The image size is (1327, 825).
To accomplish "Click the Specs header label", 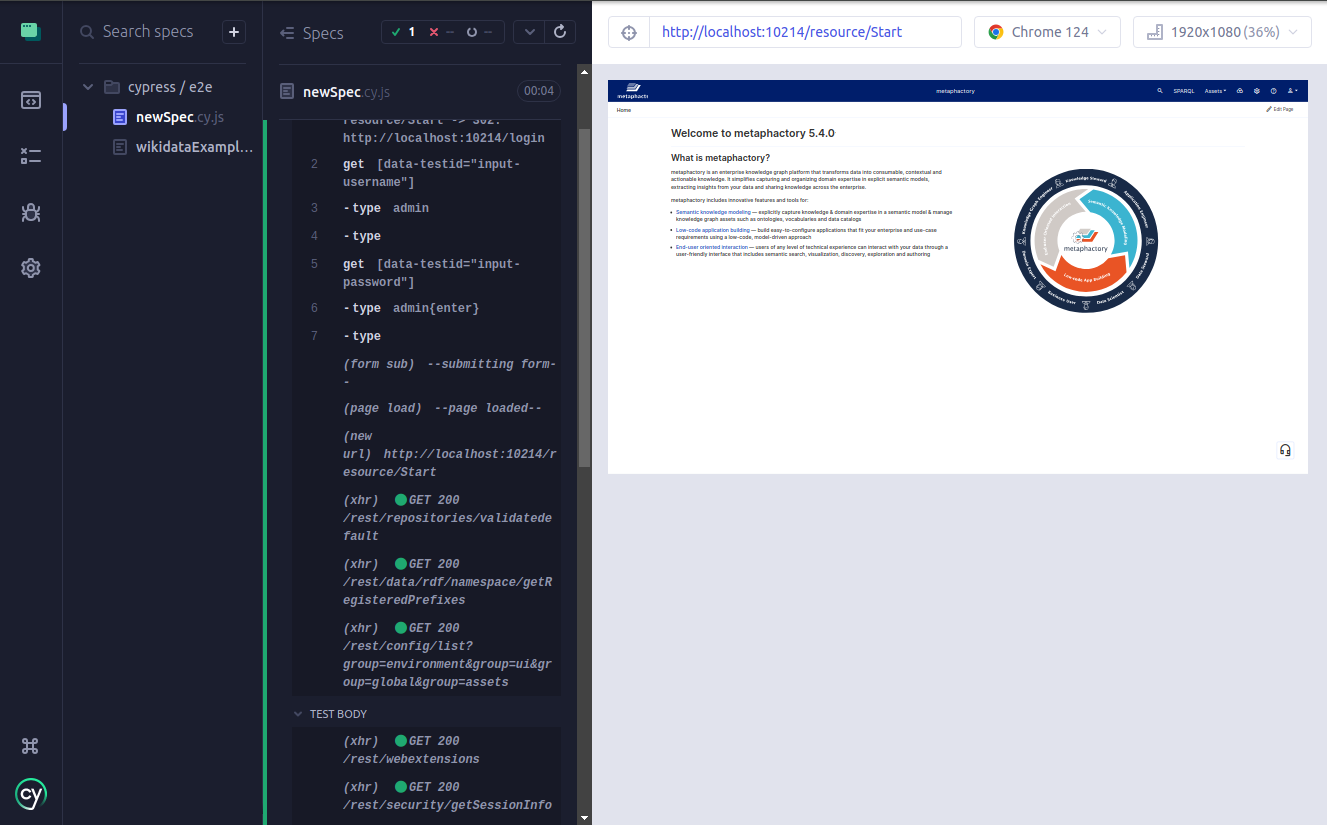I will [x=323, y=33].
